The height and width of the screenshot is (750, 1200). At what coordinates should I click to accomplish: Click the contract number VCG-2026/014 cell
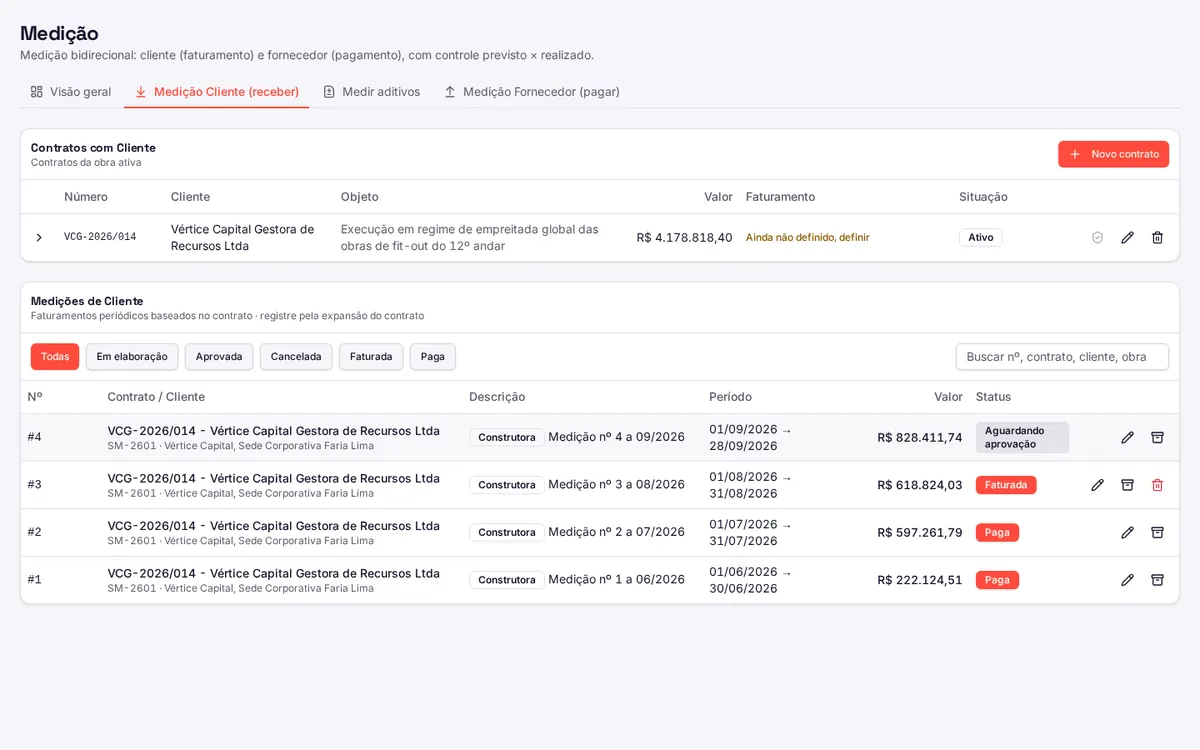tap(100, 238)
